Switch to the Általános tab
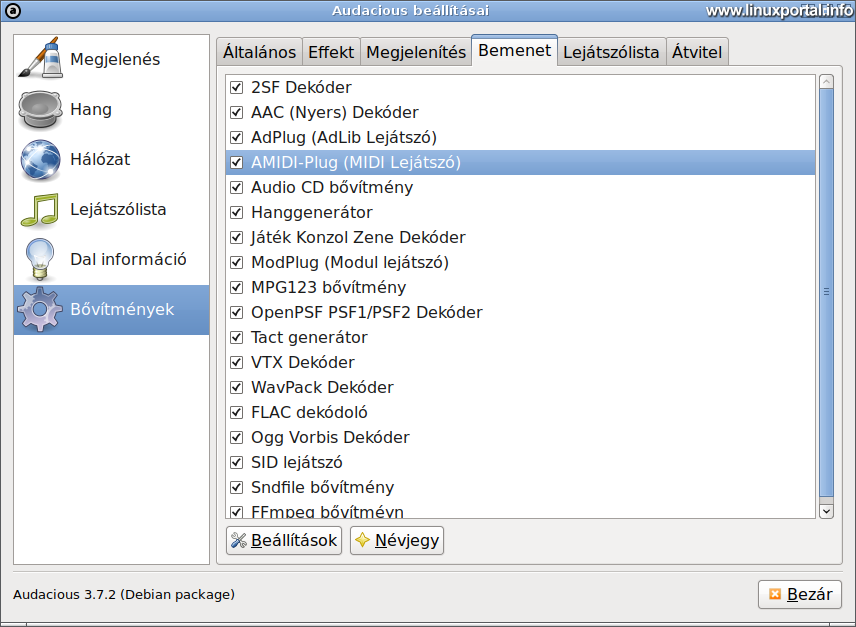Image resolution: width=856 pixels, height=627 pixels. (259, 52)
